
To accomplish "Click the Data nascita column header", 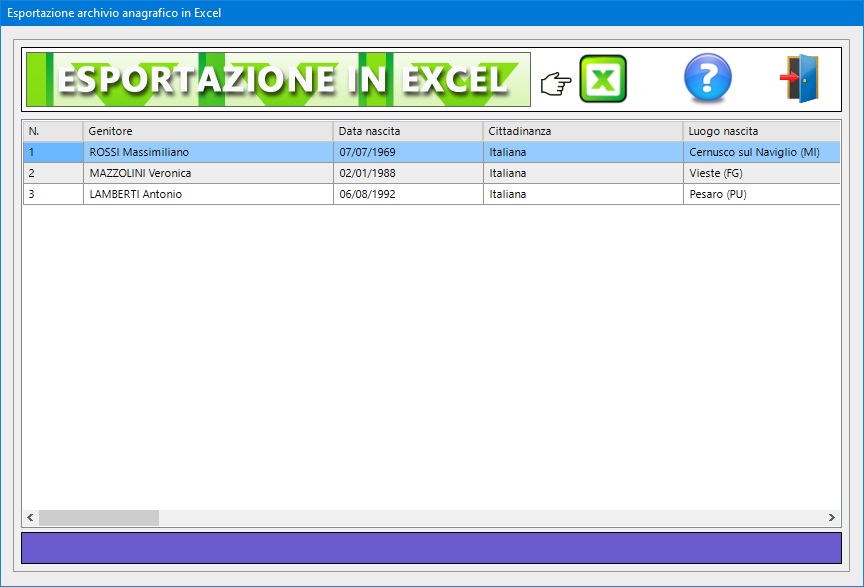I will click(407, 131).
